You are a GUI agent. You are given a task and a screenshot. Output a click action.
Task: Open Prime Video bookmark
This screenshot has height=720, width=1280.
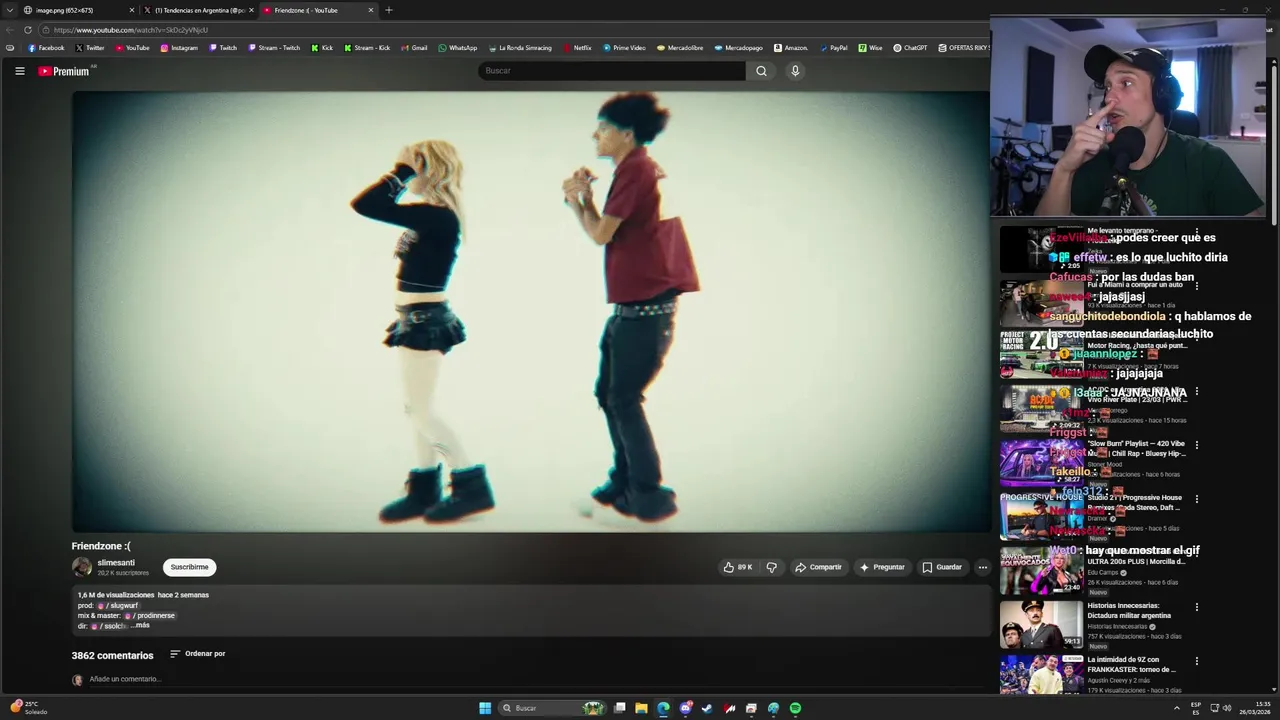click(624, 48)
